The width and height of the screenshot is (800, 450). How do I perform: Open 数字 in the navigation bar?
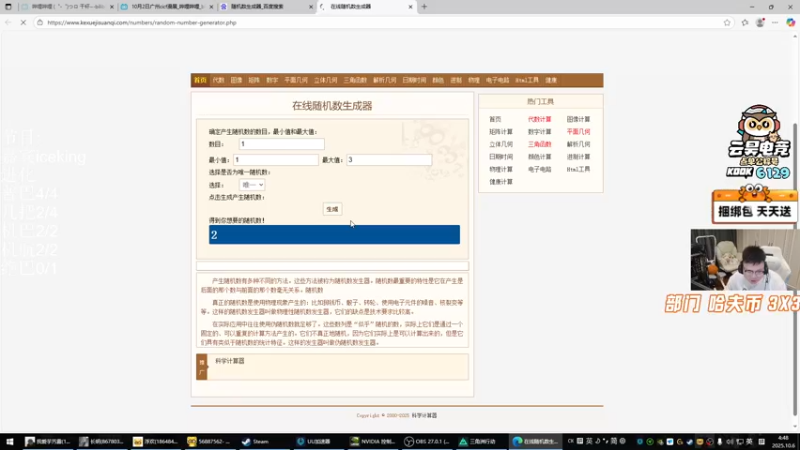pos(272,80)
